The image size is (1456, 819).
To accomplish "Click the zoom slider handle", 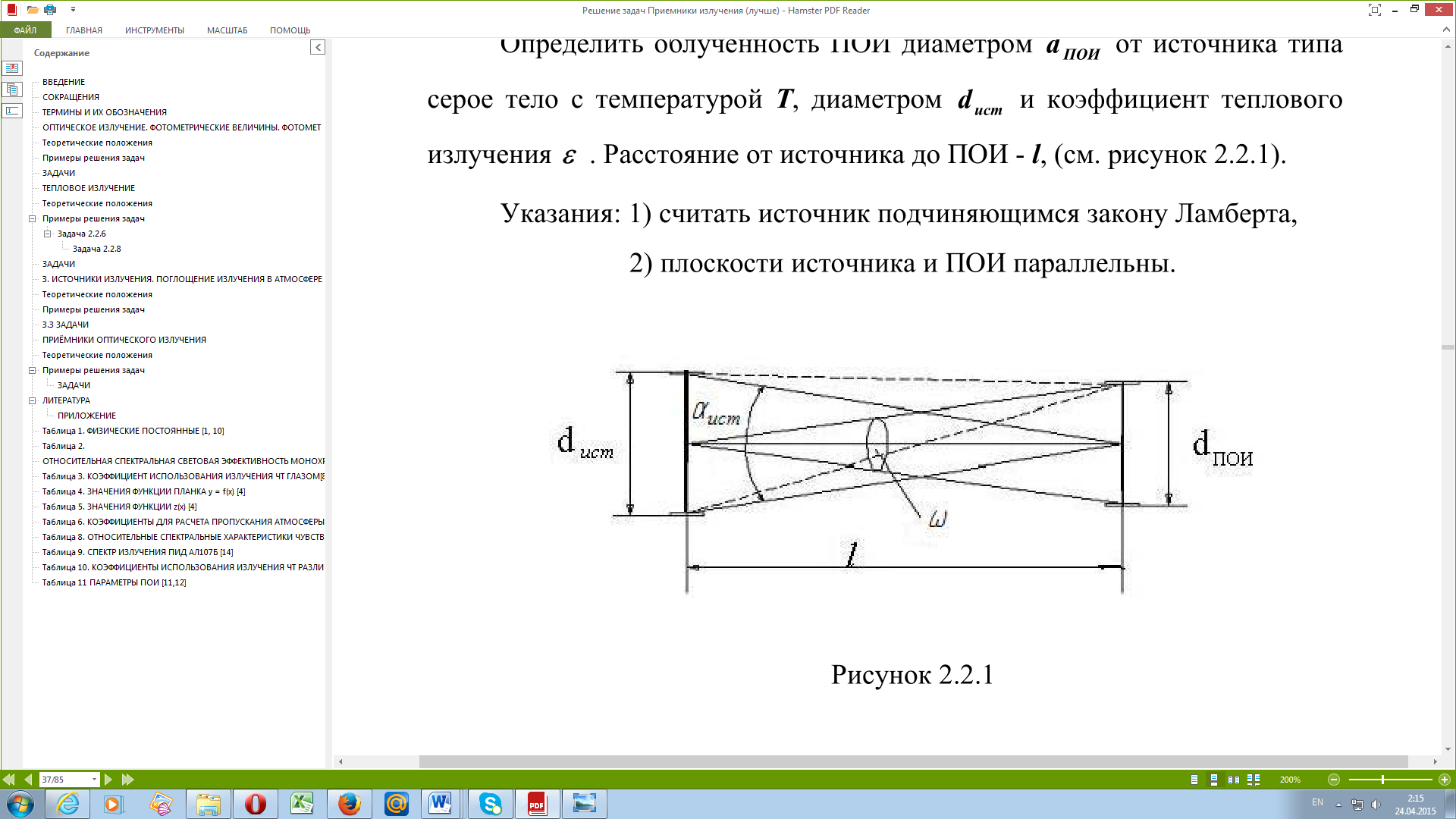I will pyautogui.click(x=1382, y=780).
